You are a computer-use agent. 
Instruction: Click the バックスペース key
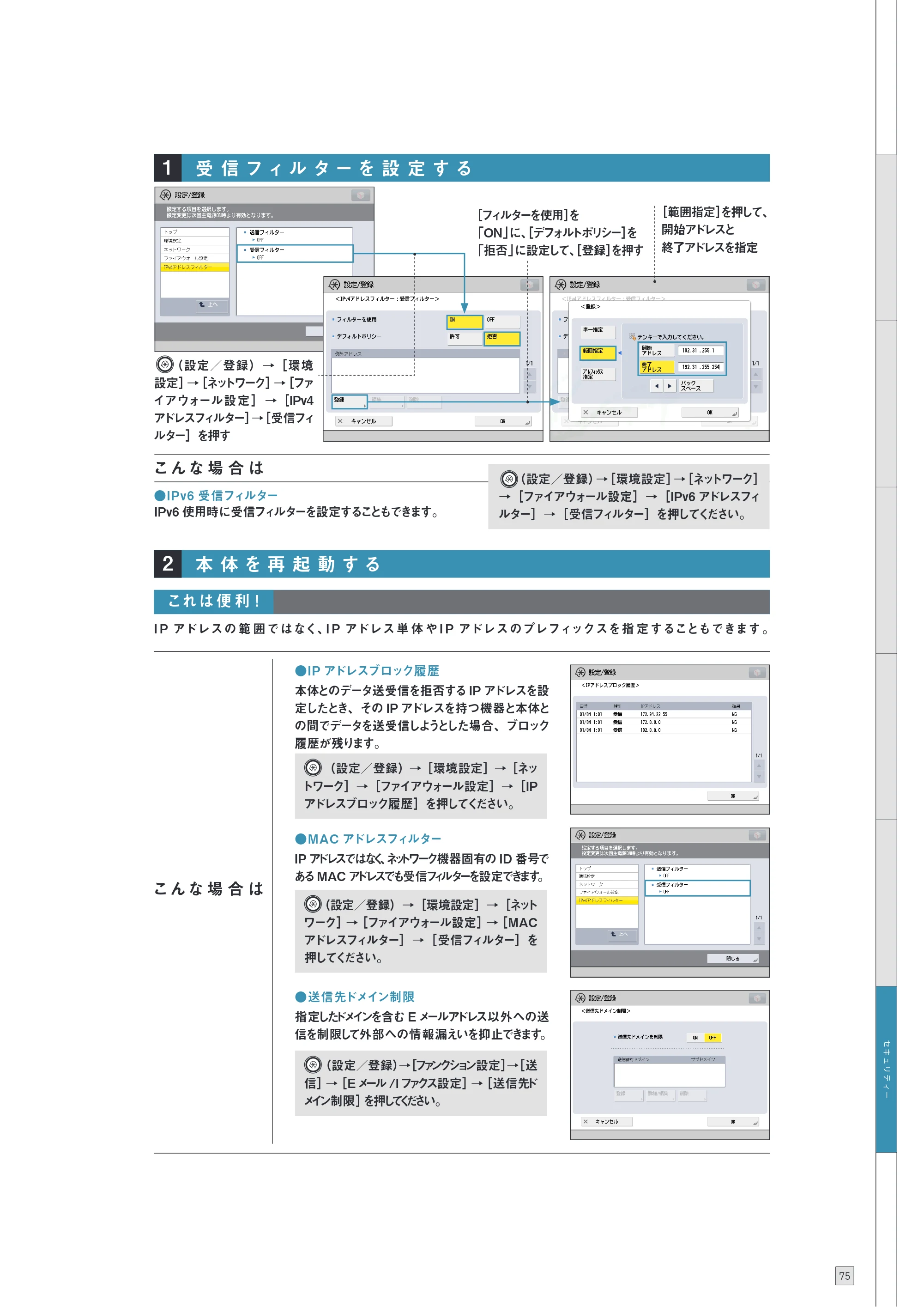click(x=695, y=386)
